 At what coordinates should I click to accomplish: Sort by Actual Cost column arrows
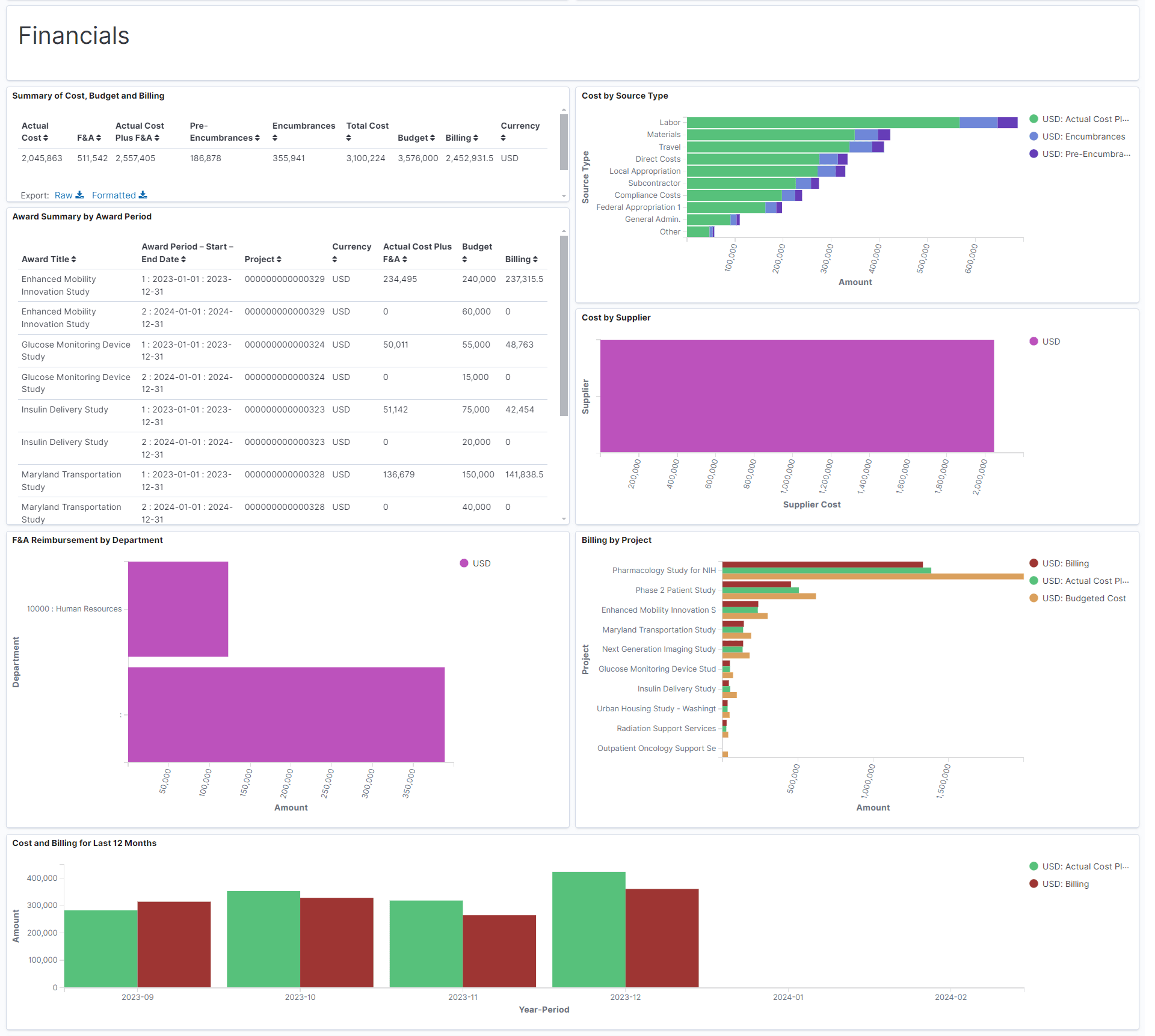coord(45,138)
